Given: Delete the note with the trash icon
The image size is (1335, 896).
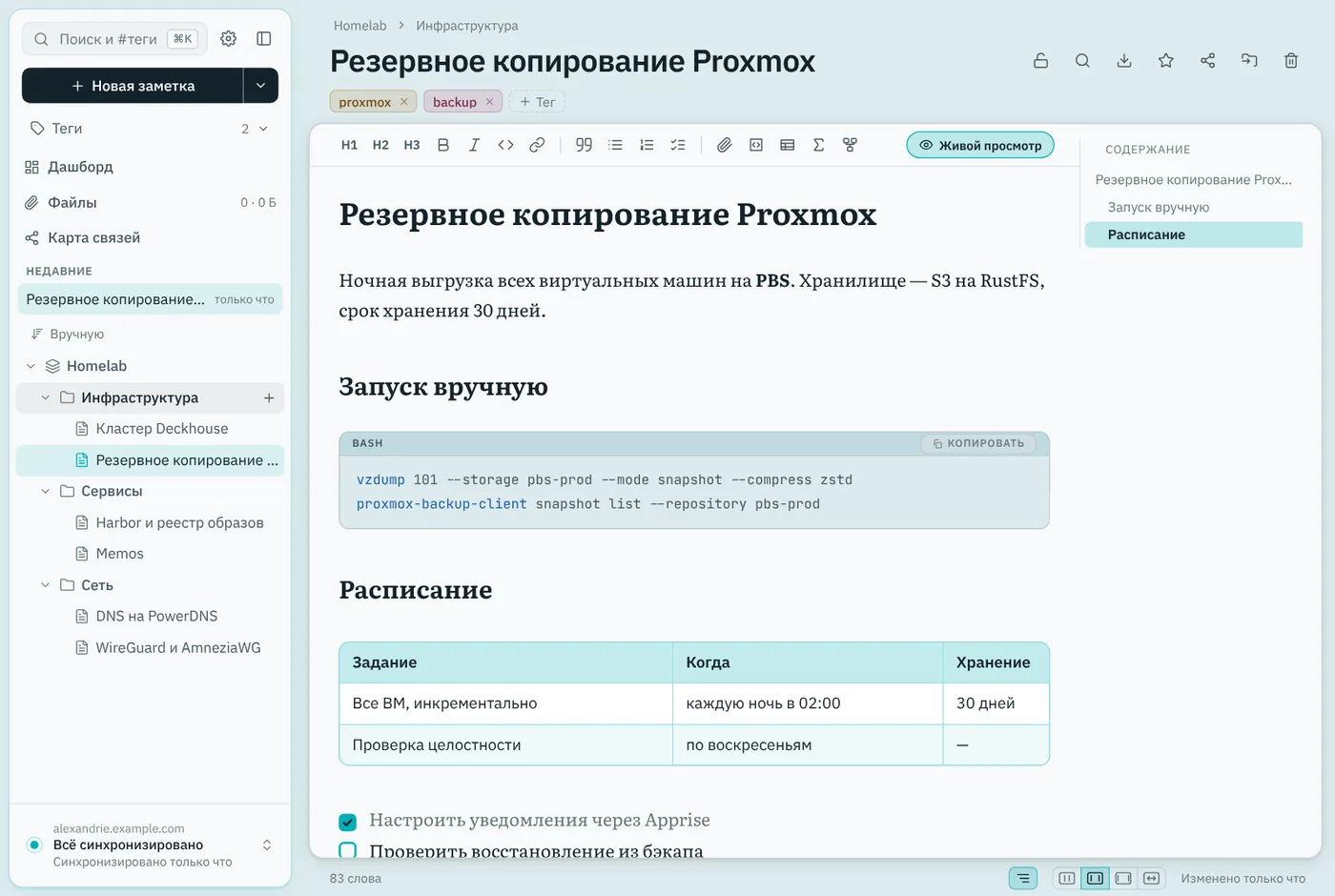Looking at the screenshot, I should 1291,61.
